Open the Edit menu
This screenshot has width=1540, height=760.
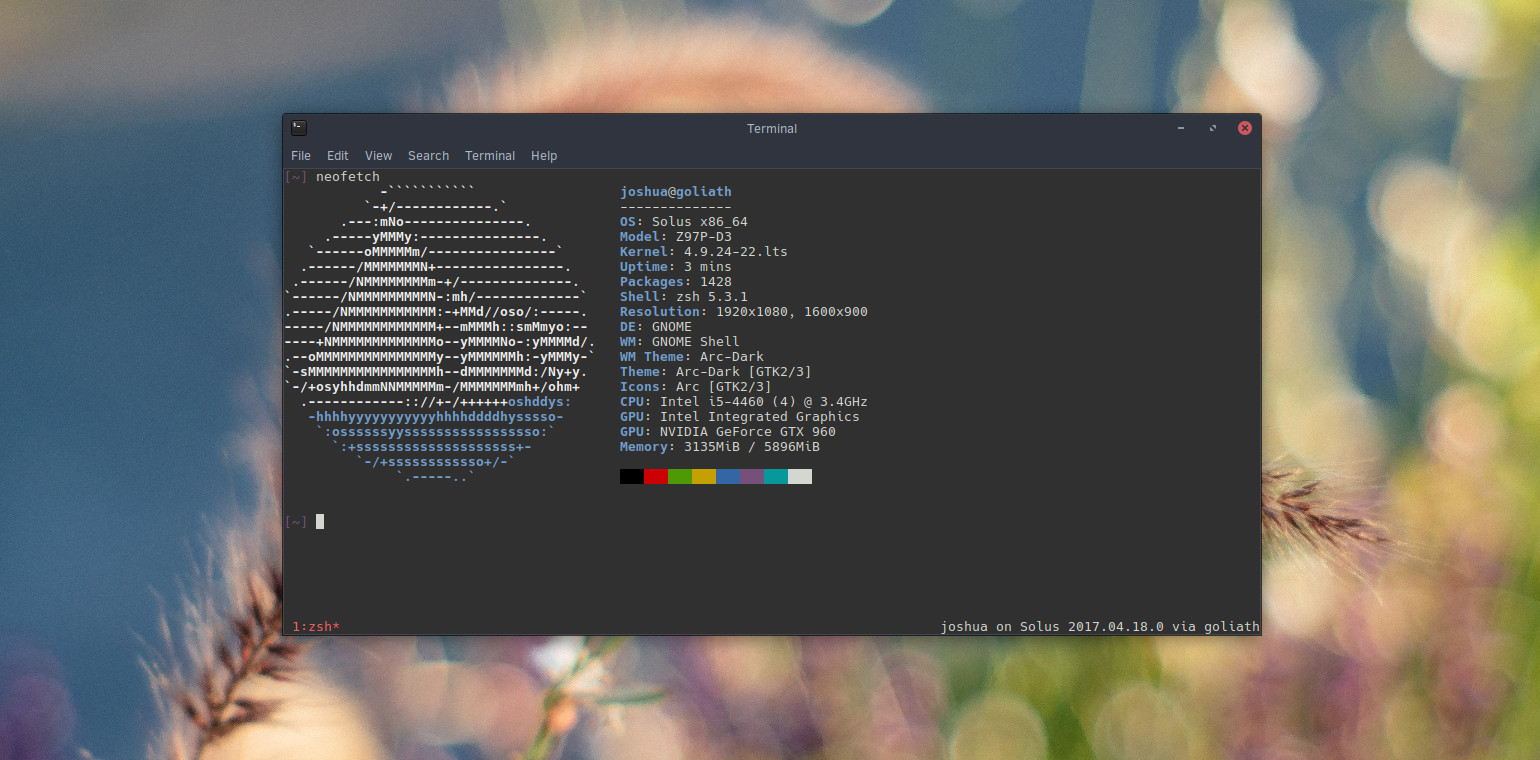tap(338, 156)
